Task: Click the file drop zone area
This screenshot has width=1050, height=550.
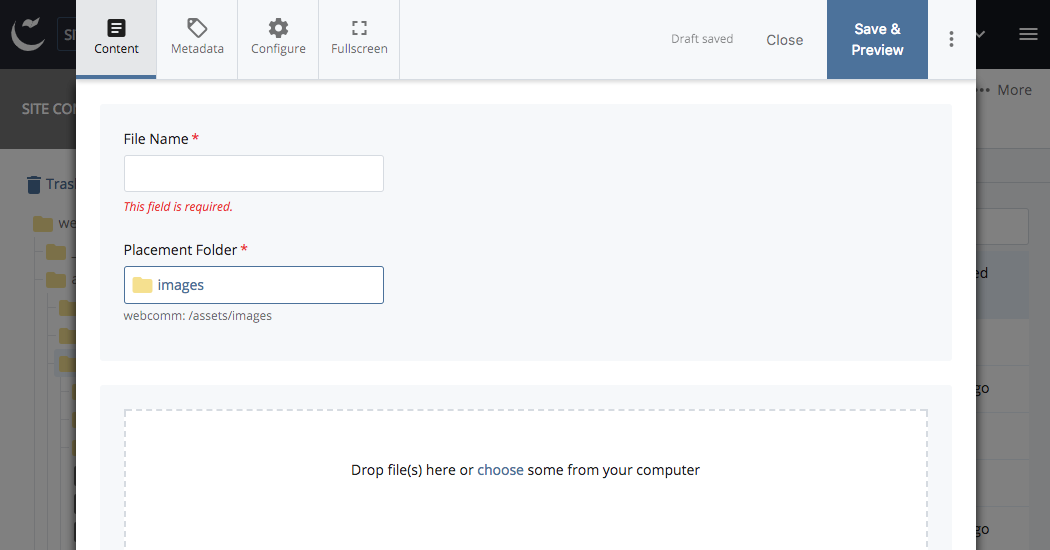Action: tap(526, 480)
